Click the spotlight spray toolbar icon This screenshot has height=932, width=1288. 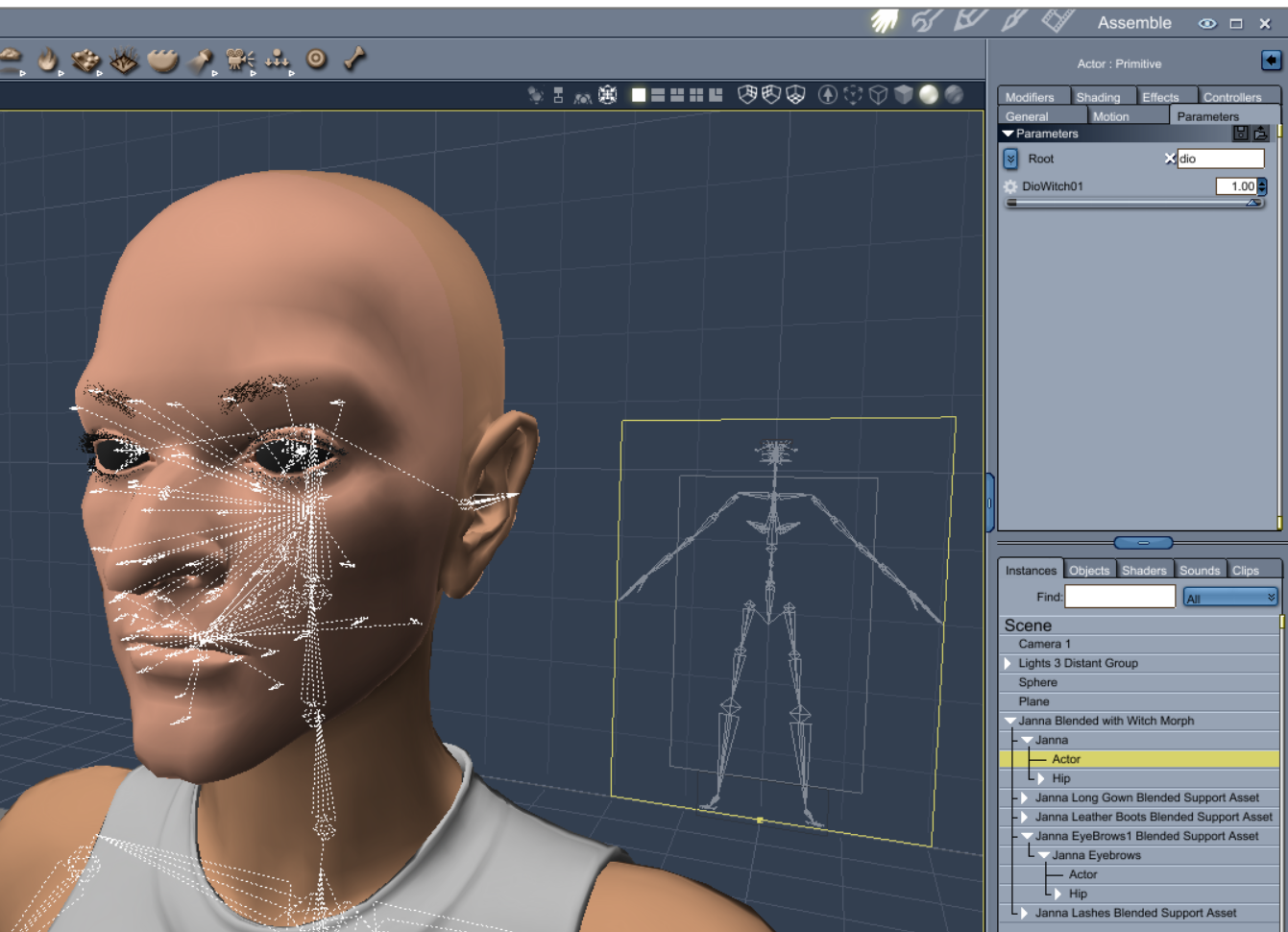[x=201, y=61]
